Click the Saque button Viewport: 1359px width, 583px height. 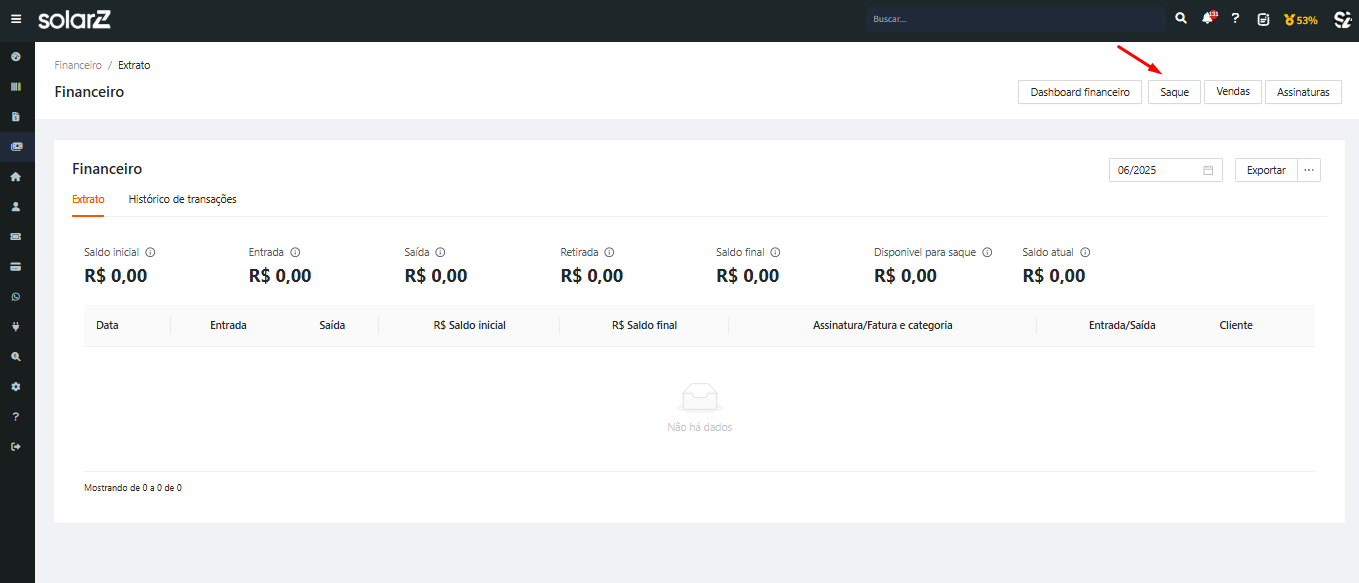(x=1174, y=92)
